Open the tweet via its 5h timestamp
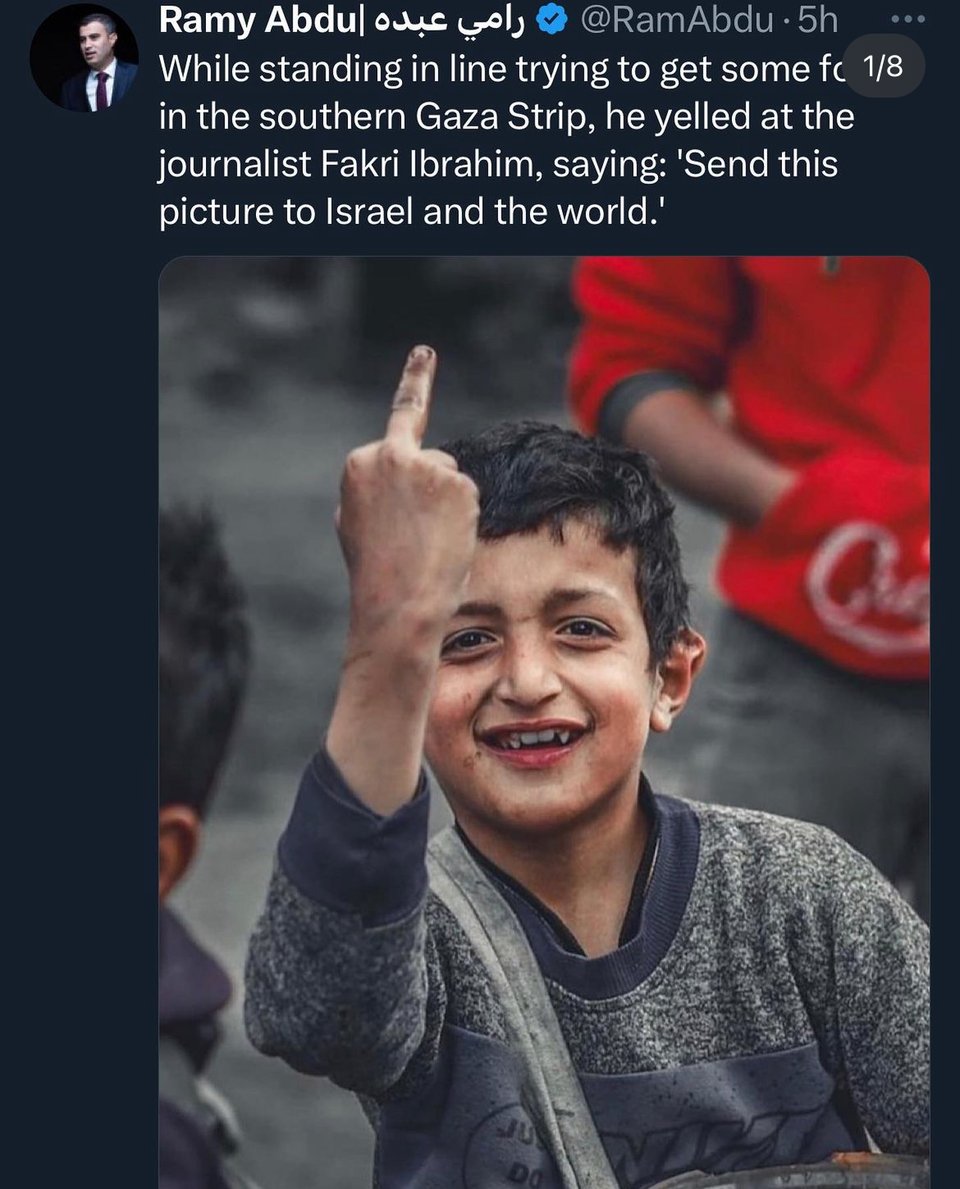The width and height of the screenshot is (960, 1189). coord(817,21)
